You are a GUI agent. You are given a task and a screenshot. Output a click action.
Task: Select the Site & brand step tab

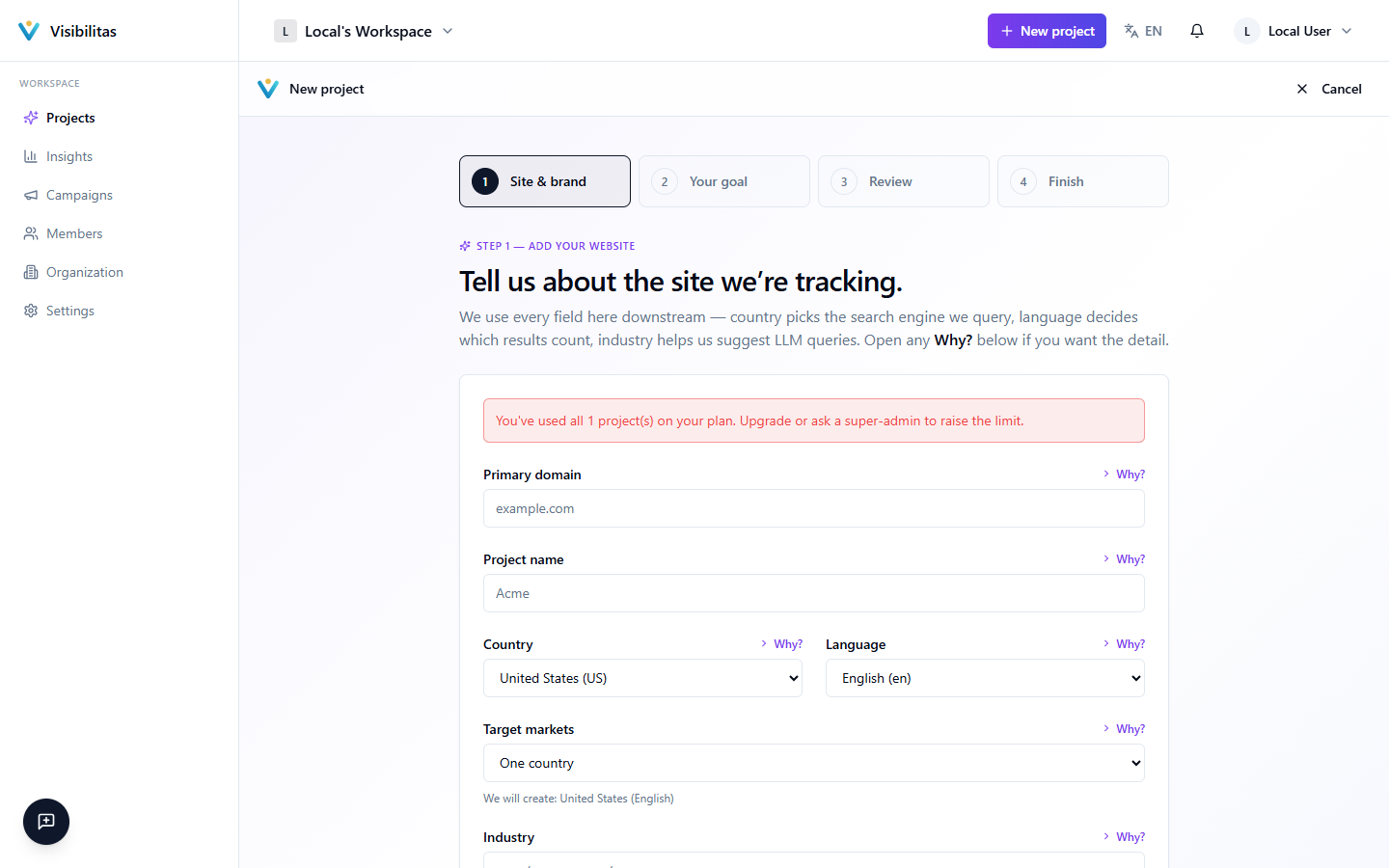[x=545, y=181]
